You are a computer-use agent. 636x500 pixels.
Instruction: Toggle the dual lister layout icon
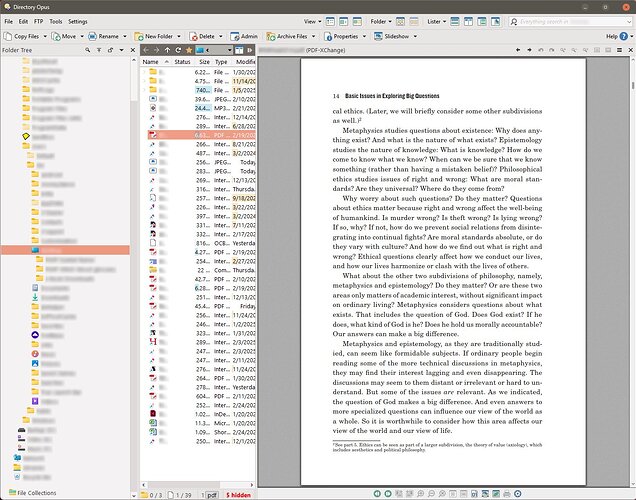click(239, 50)
